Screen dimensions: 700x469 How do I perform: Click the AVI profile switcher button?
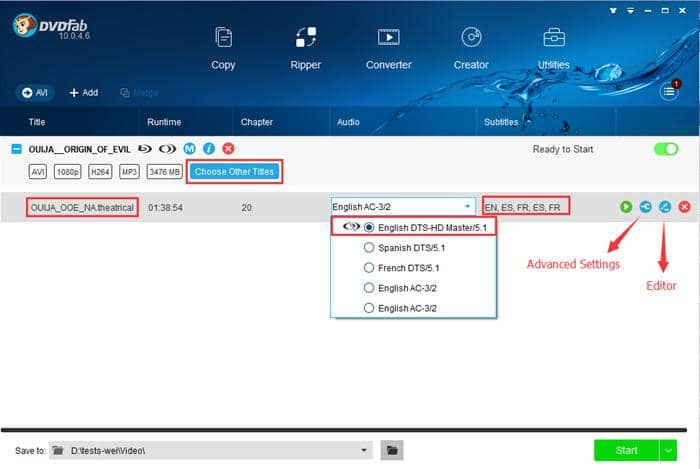pyautogui.click(x=35, y=92)
